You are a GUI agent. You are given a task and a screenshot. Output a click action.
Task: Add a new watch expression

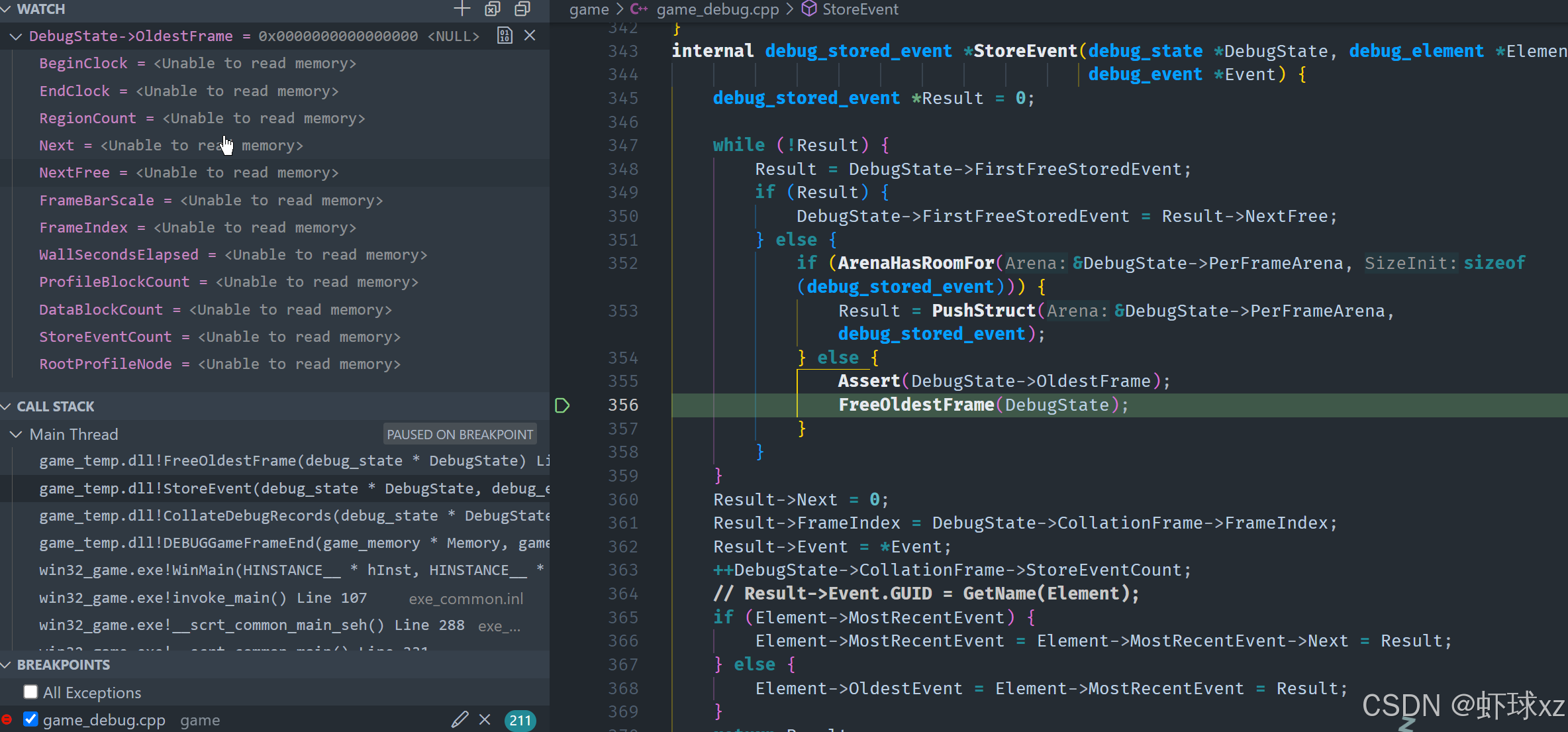462,9
